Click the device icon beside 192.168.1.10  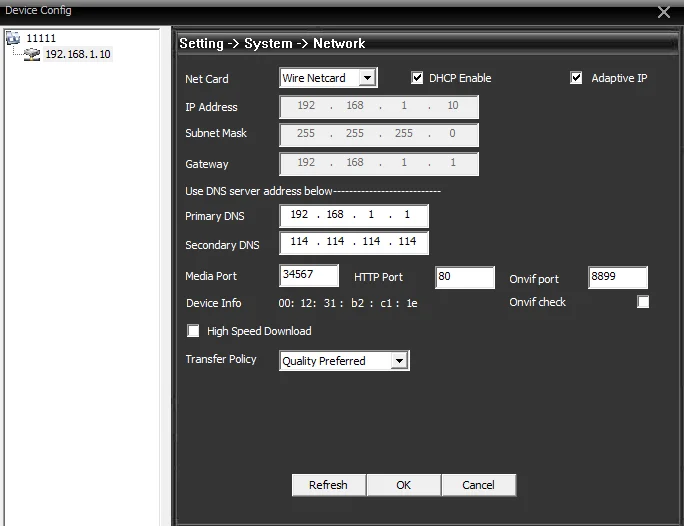tap(32, 54)
